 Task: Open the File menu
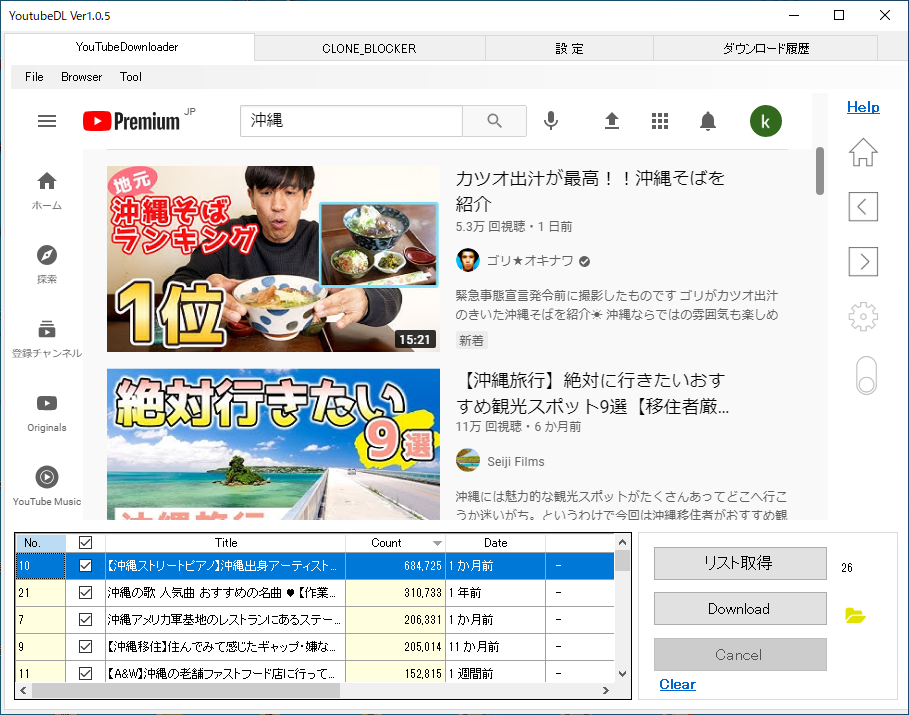[34, 77]
